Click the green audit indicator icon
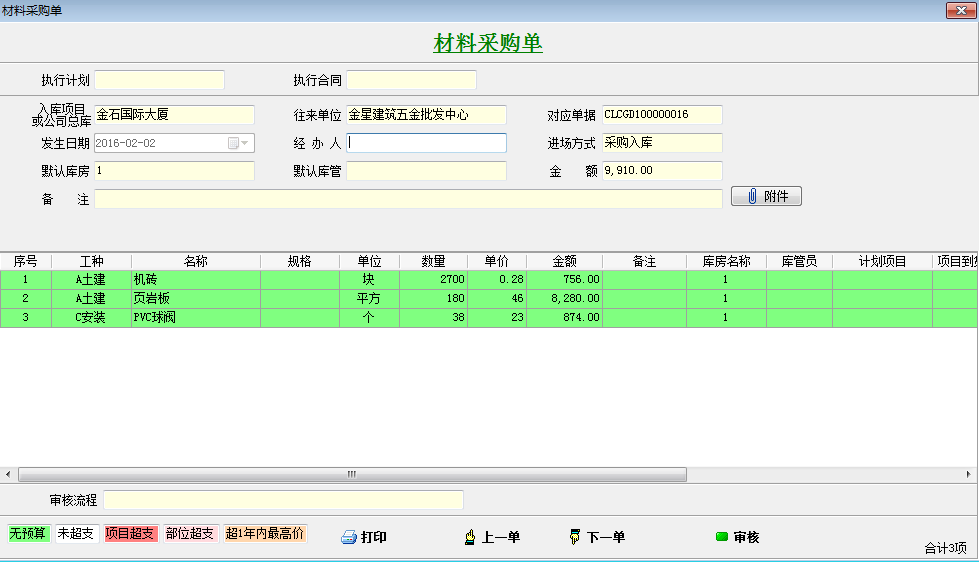The height and width of the screenshot is (562, 979). click(x=721, y=537)
